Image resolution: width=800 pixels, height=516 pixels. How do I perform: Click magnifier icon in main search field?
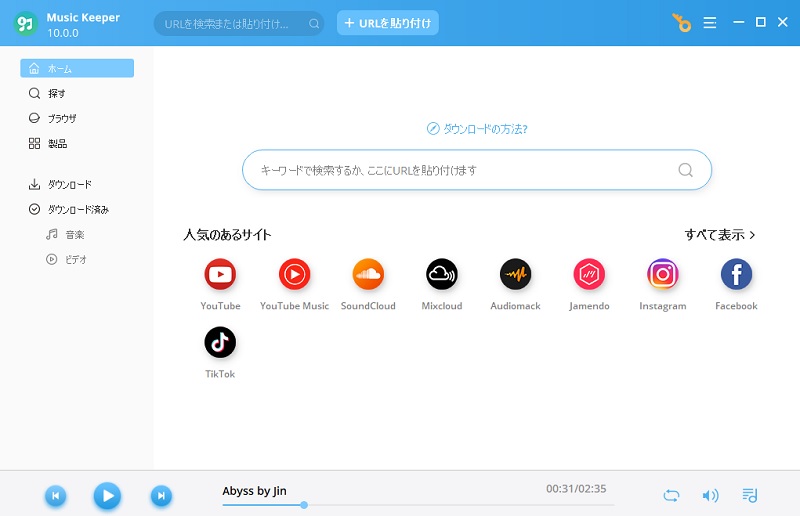(685, 169)
